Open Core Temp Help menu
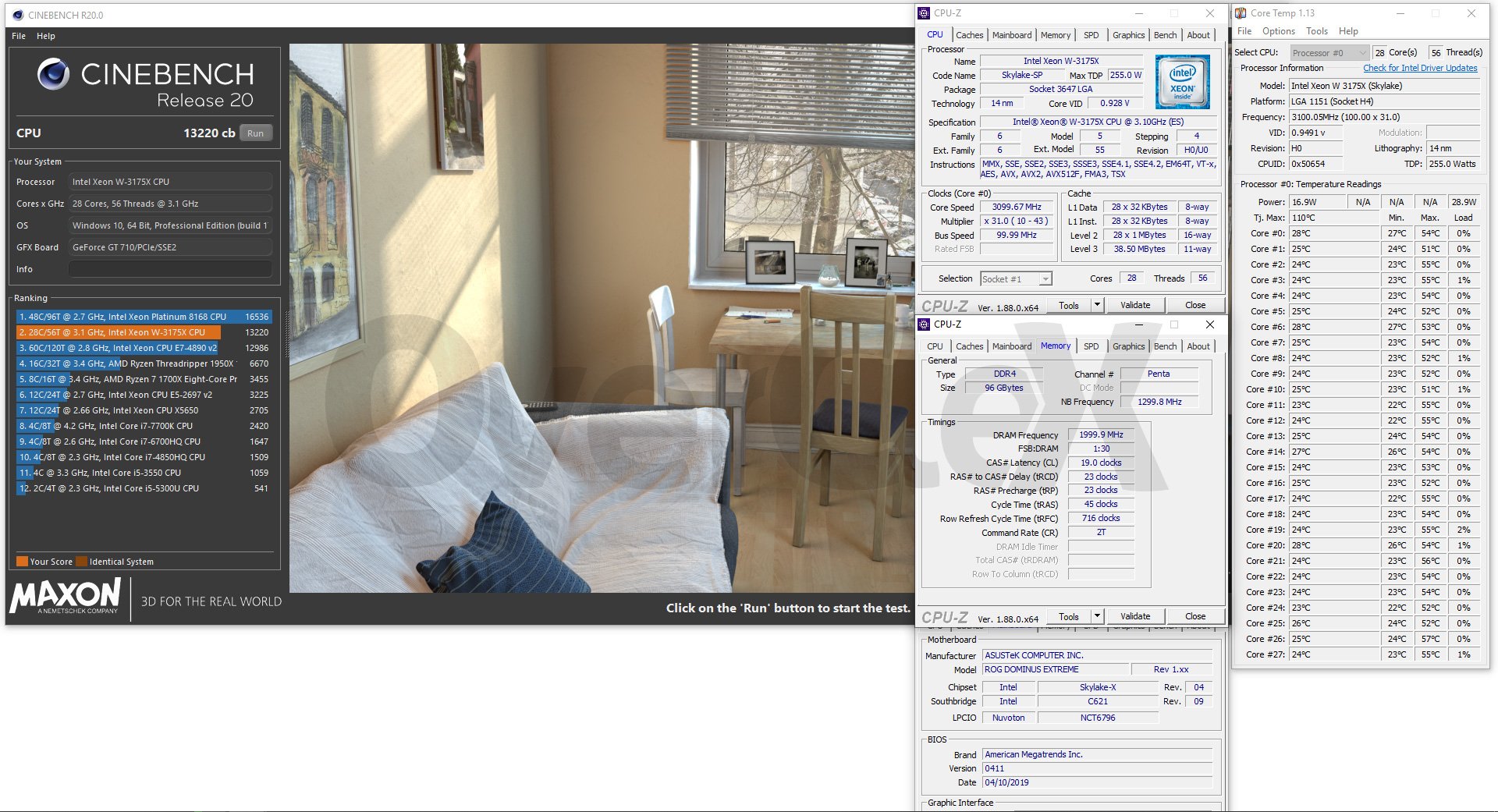 pos(1348,31)
